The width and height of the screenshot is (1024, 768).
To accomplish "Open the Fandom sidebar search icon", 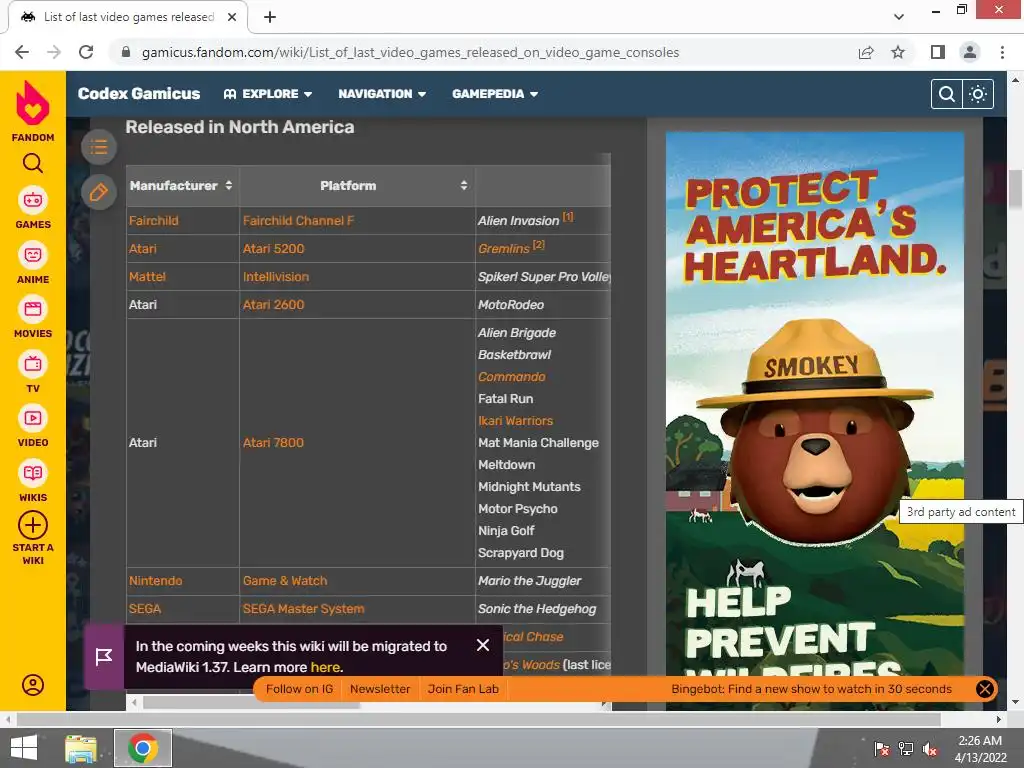I will click(x=33, y=163).
